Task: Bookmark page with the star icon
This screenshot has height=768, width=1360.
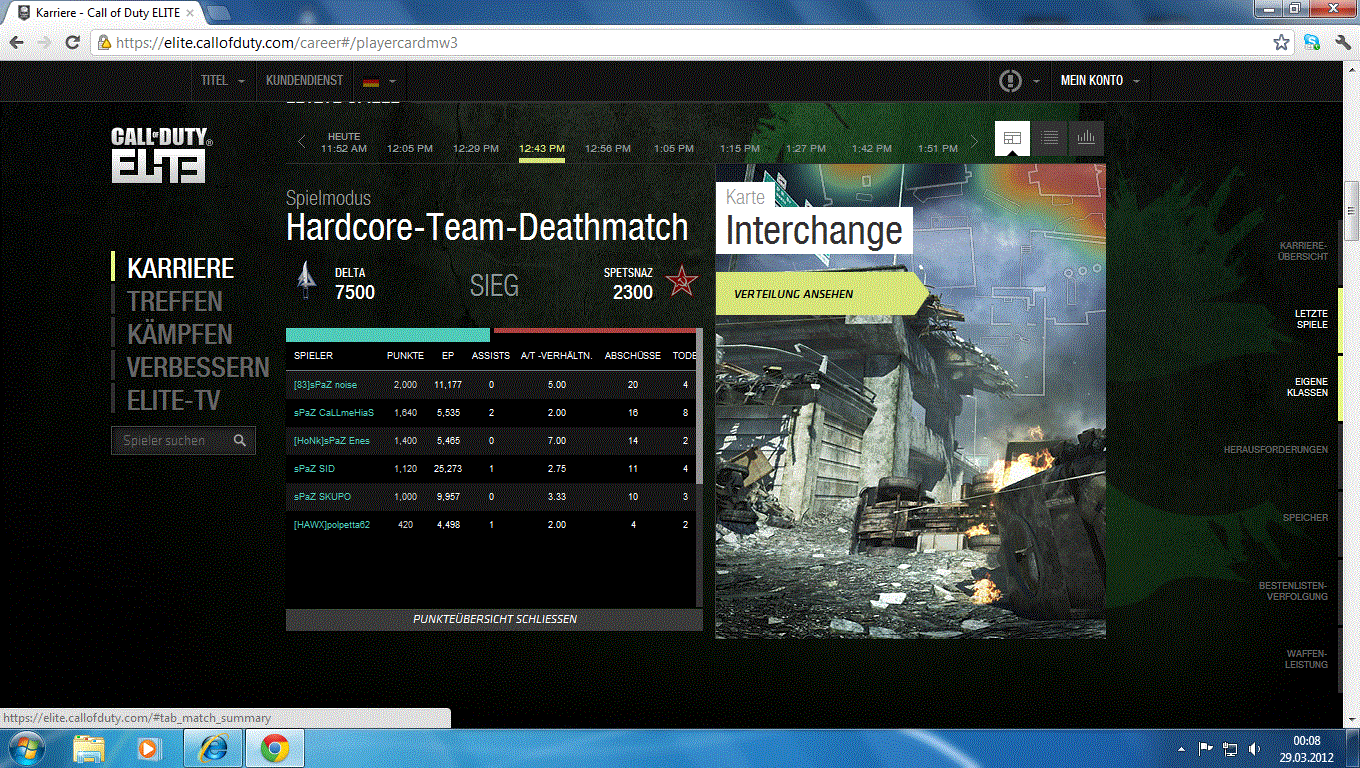Action: click(1281, 43)
